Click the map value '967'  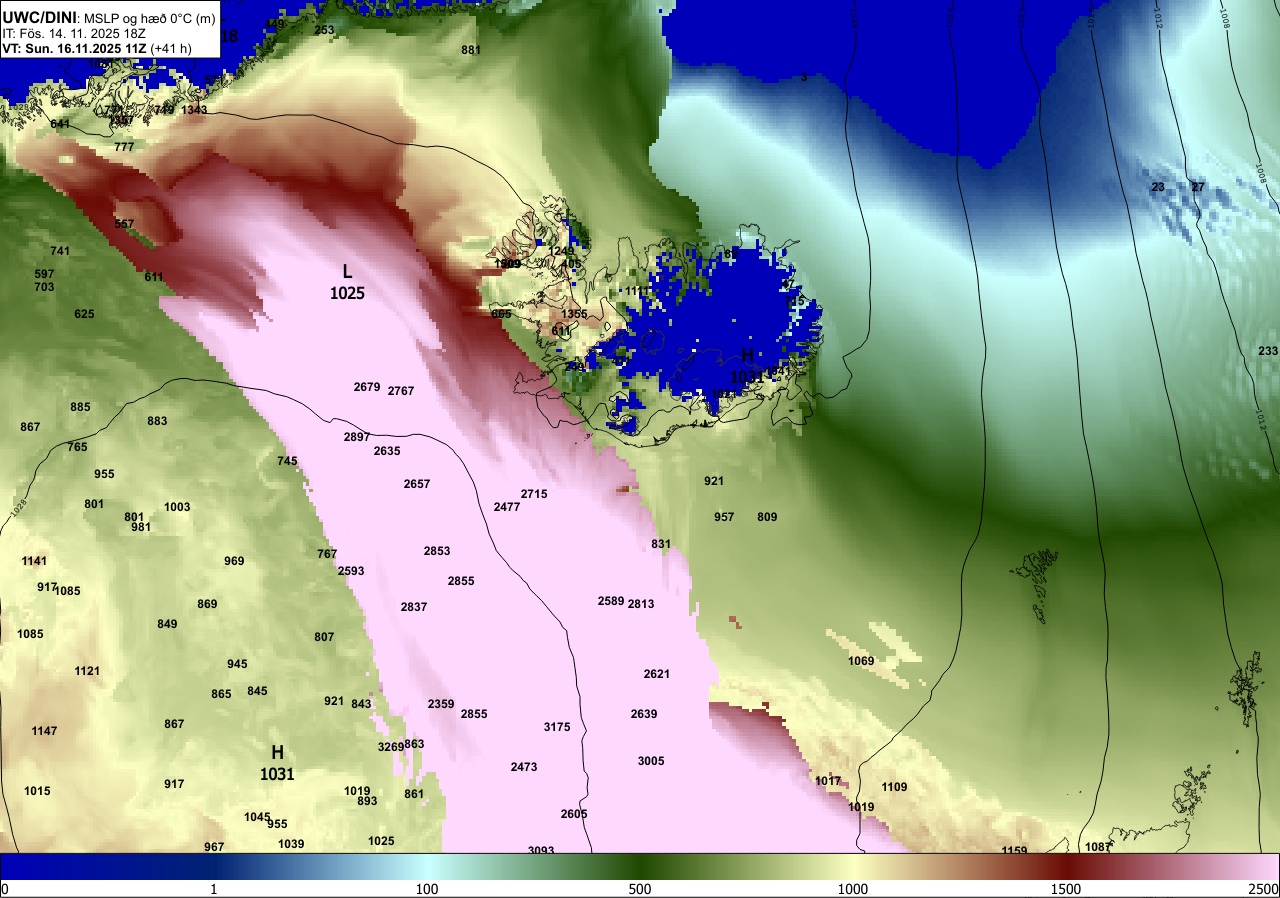(214, 847)
